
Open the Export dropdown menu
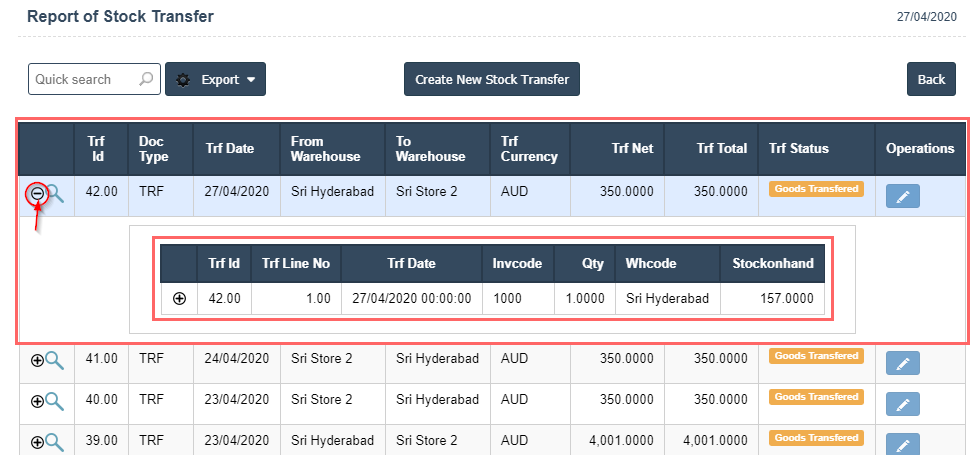pyautogui.click(x=215, y=80)
